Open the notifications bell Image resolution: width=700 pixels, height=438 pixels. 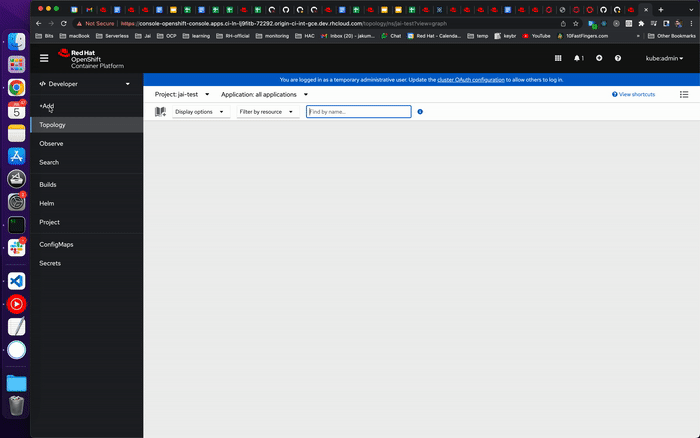(579, 58)
